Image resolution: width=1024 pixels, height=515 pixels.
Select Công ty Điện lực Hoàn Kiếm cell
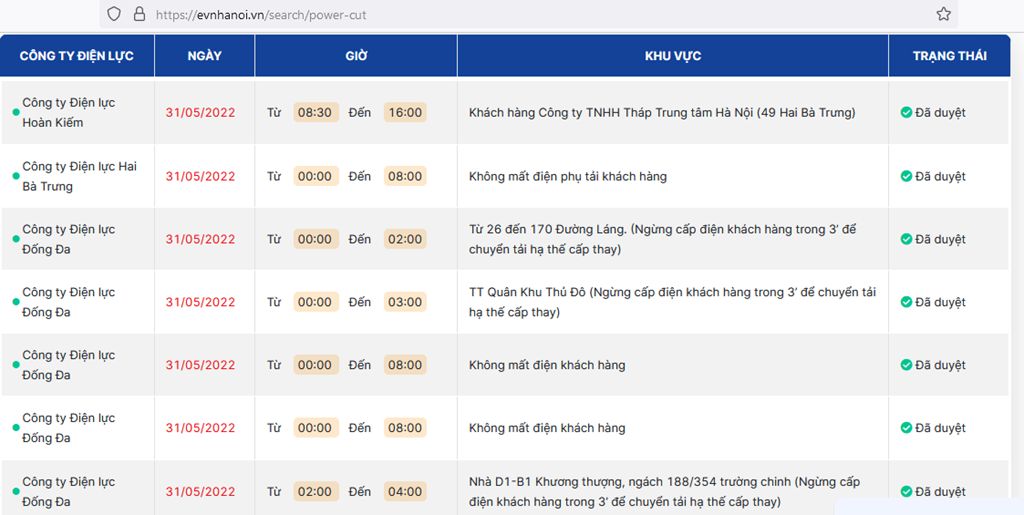(x=77, y=112)
